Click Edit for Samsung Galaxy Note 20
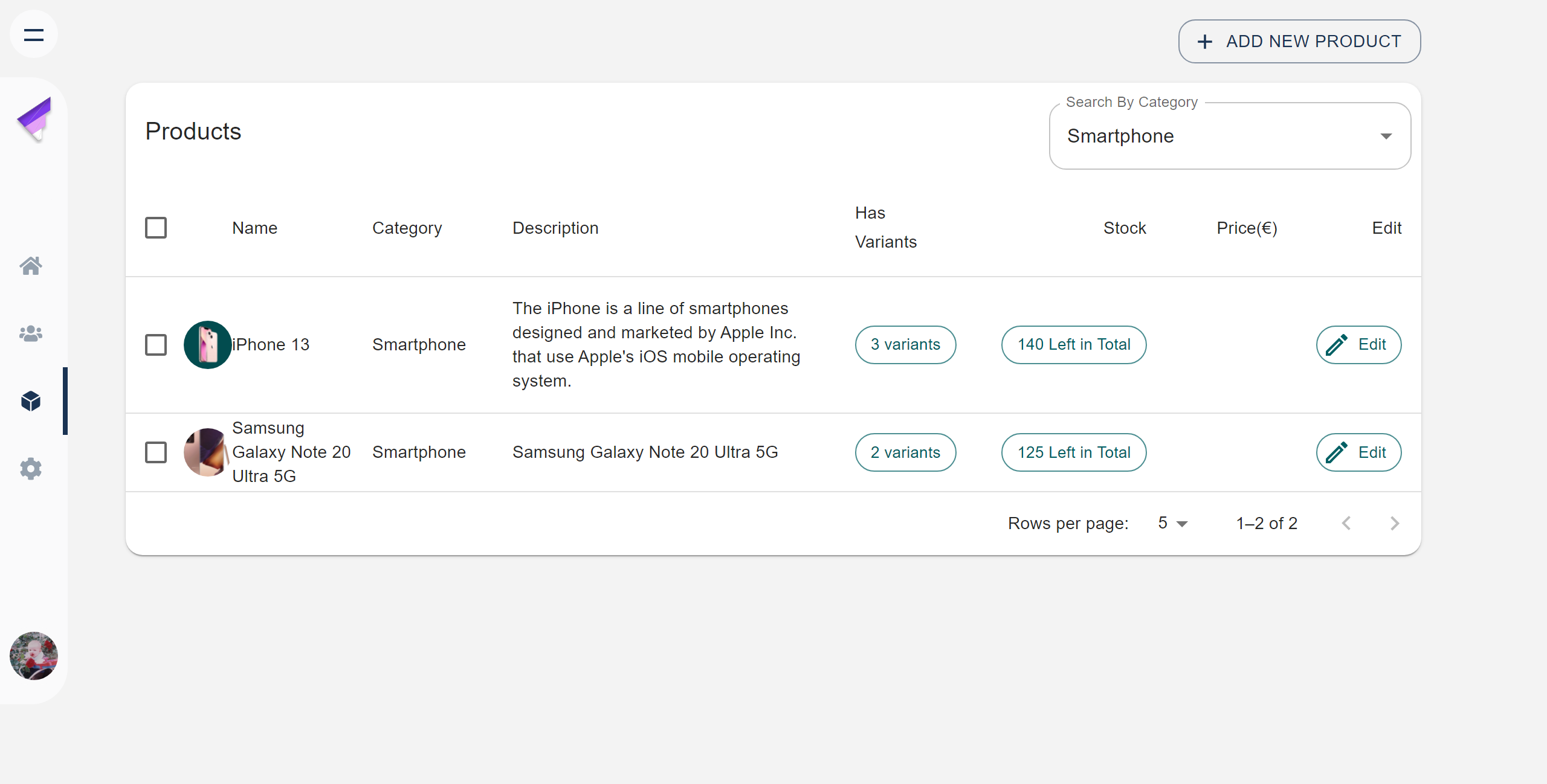Viewport: 1547px width, 784px height. point(1358,452)
